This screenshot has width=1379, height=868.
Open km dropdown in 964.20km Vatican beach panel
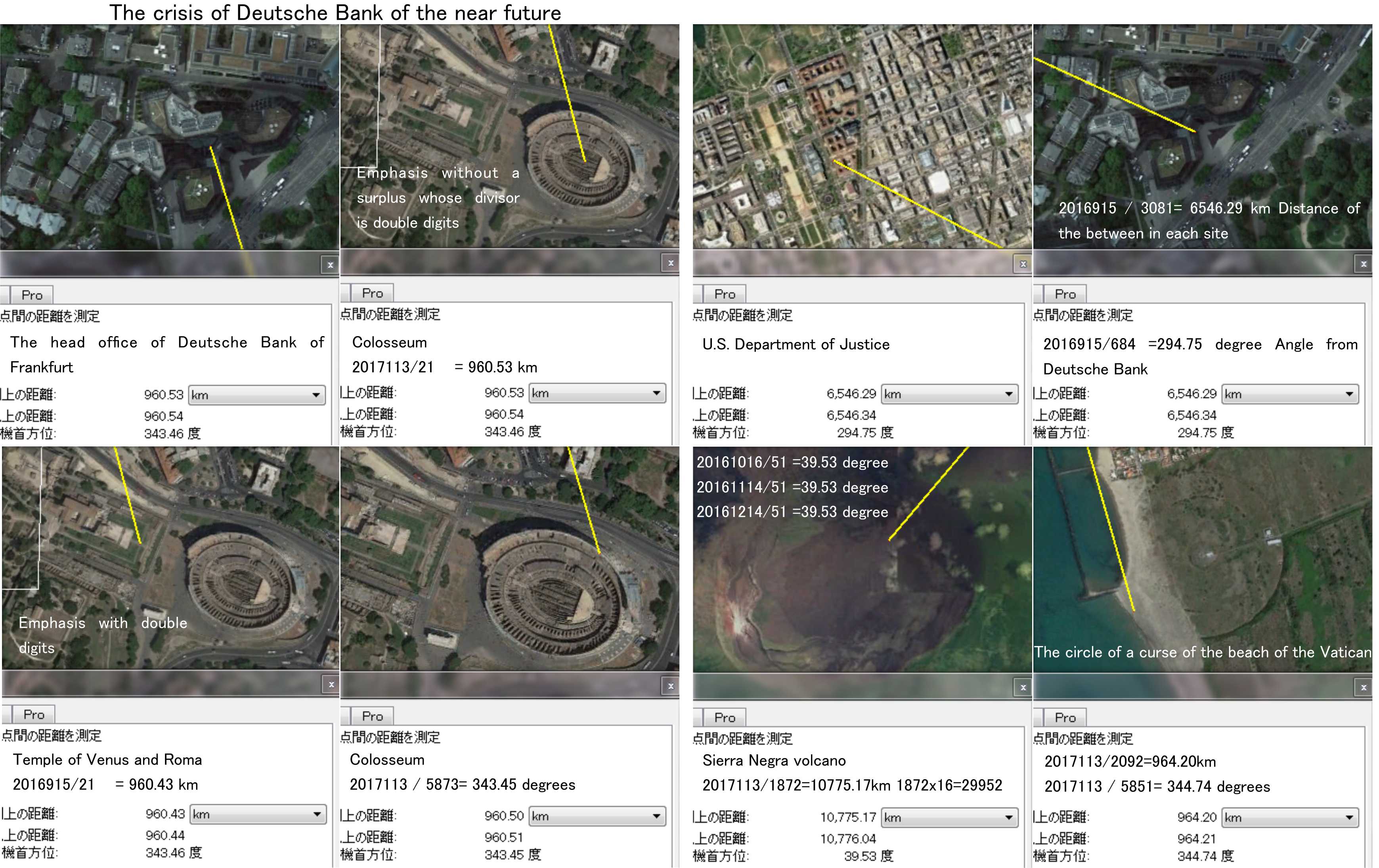1290,818
